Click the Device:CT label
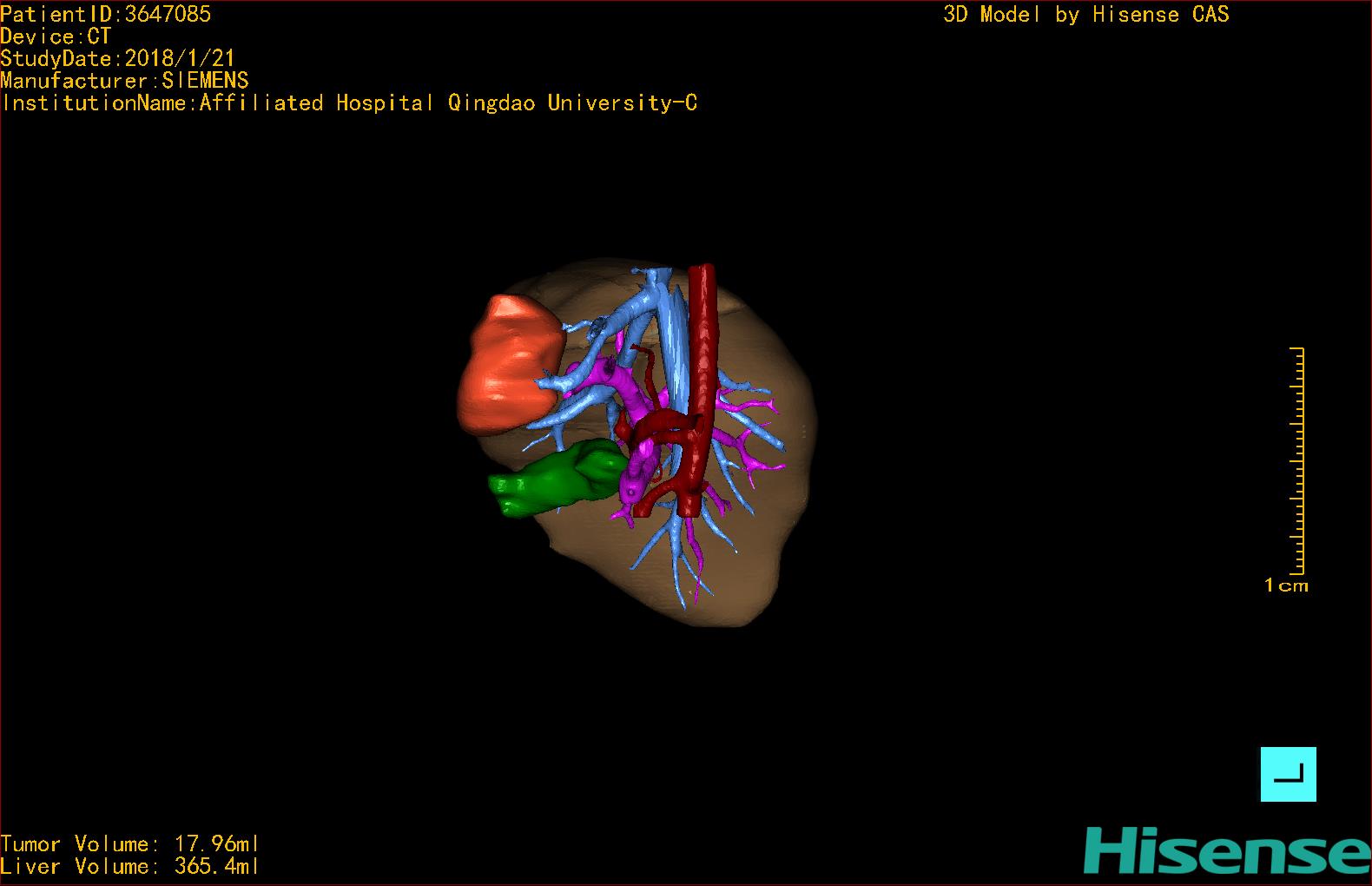This screenshot has width=1372, height=886. (x=56, y=36)
